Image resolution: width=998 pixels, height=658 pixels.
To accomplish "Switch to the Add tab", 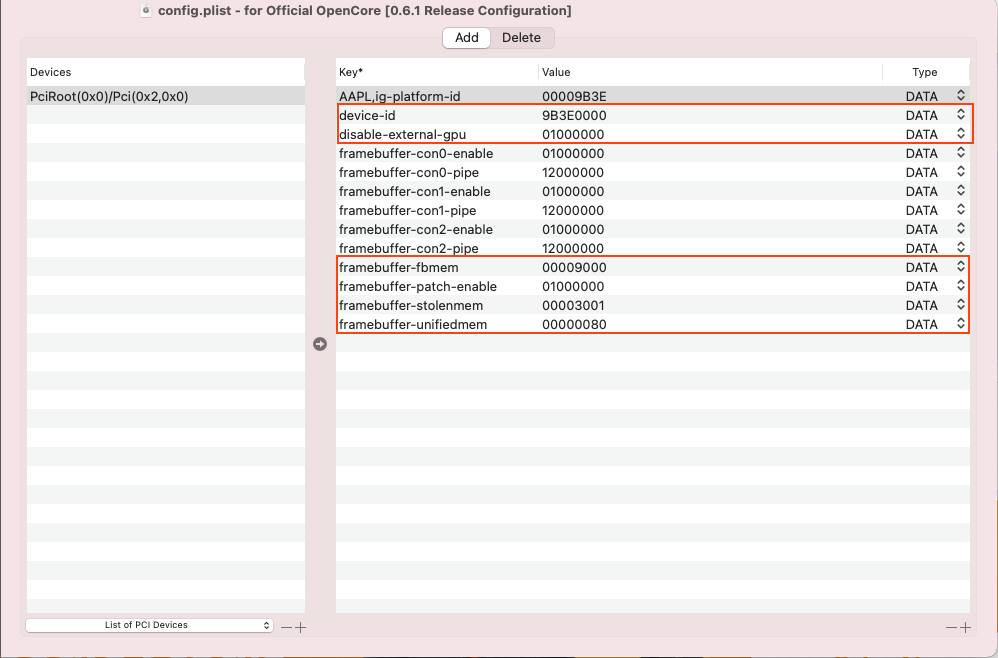I will pos(467,38).
